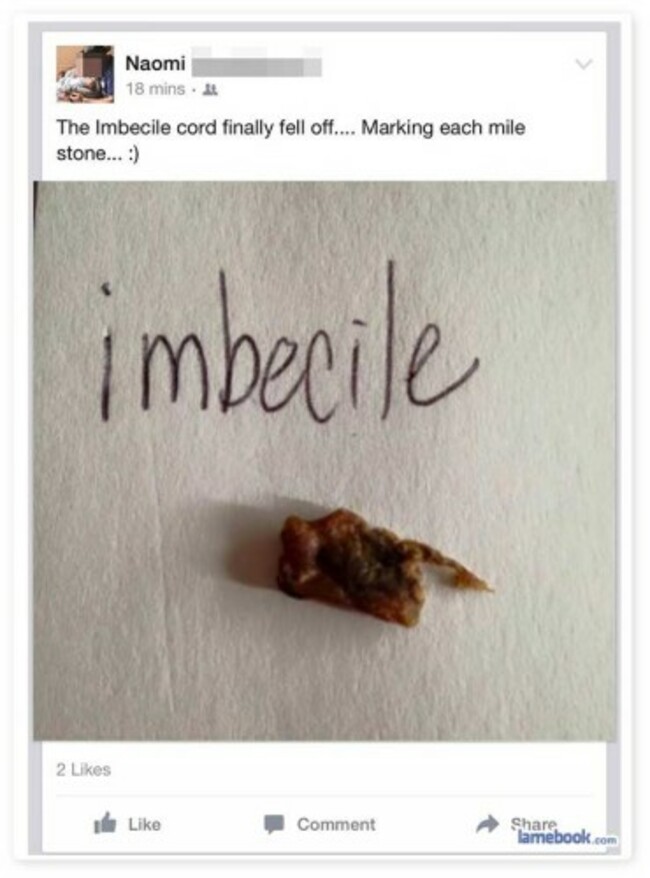650x878 pixels.
Task: Open the 18 mins timestamp link
Action: pos(155,89)
